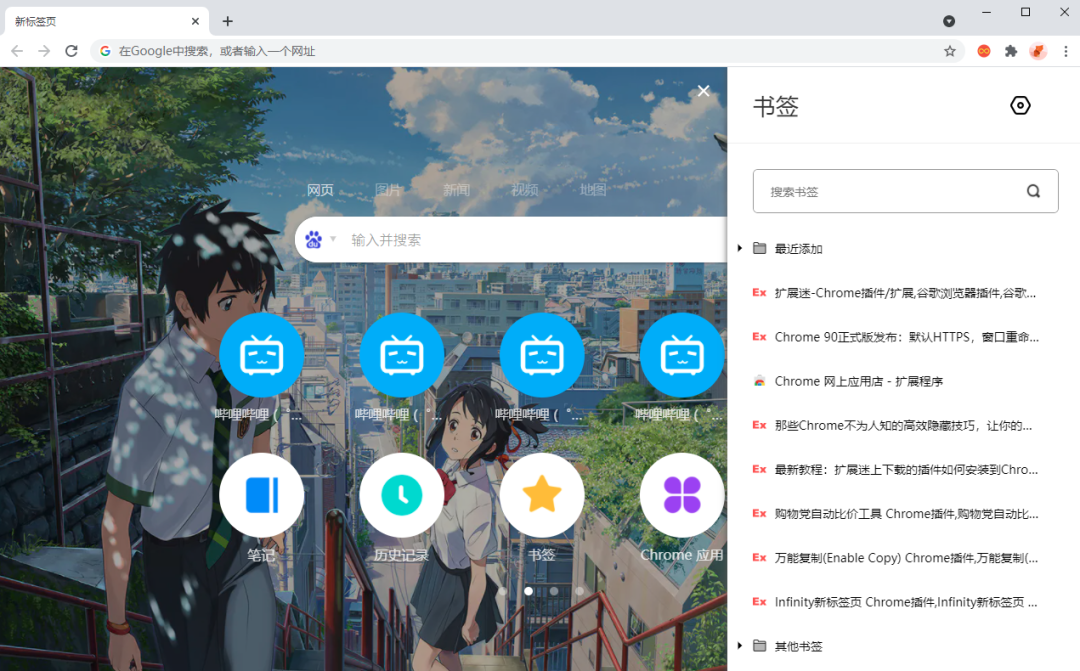Click the 笔记 label under notes icon

pos(261,555)
